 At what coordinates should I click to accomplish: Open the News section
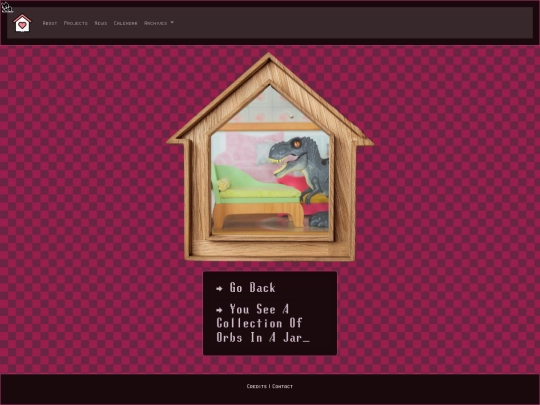pos(101,23)
